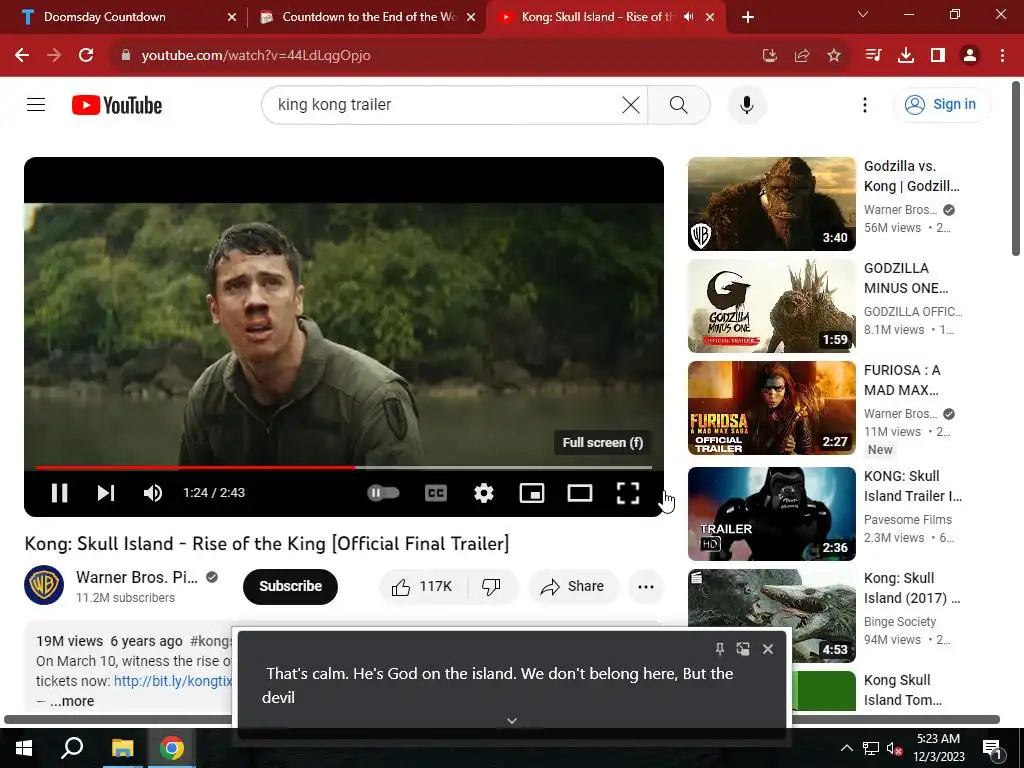Toggle the autoplay switch in player
The width and height of the screenshot is (1024, 768).
383,493
